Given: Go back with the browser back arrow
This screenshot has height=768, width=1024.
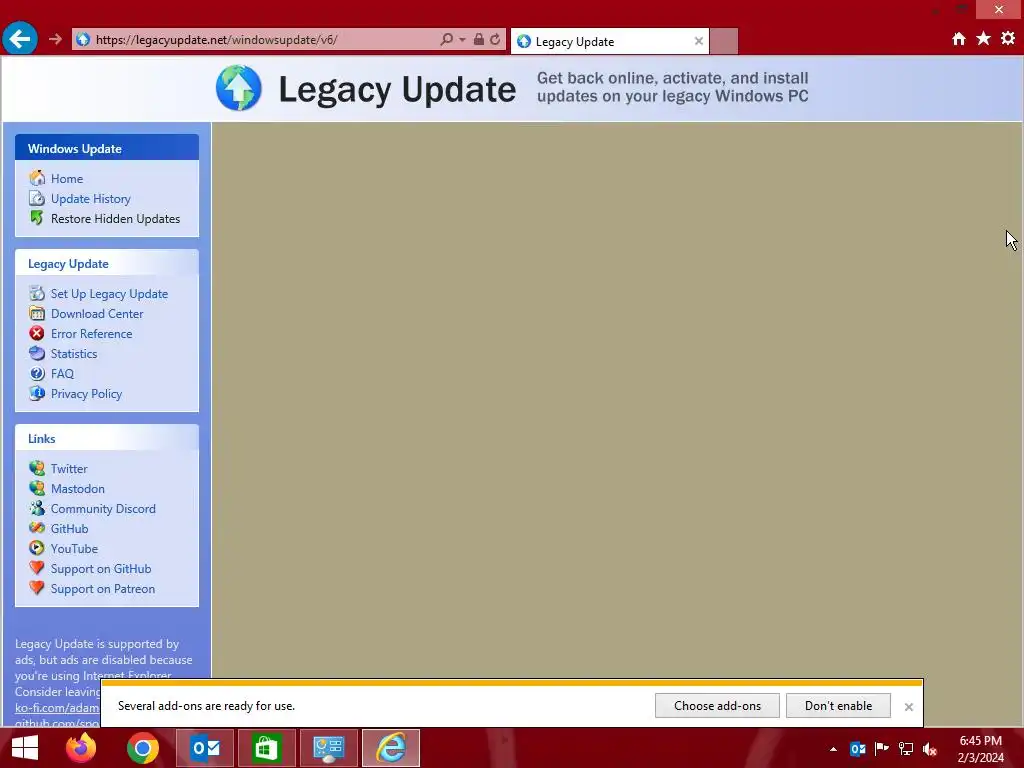Looking at the screenshot, I should [20, 39].
